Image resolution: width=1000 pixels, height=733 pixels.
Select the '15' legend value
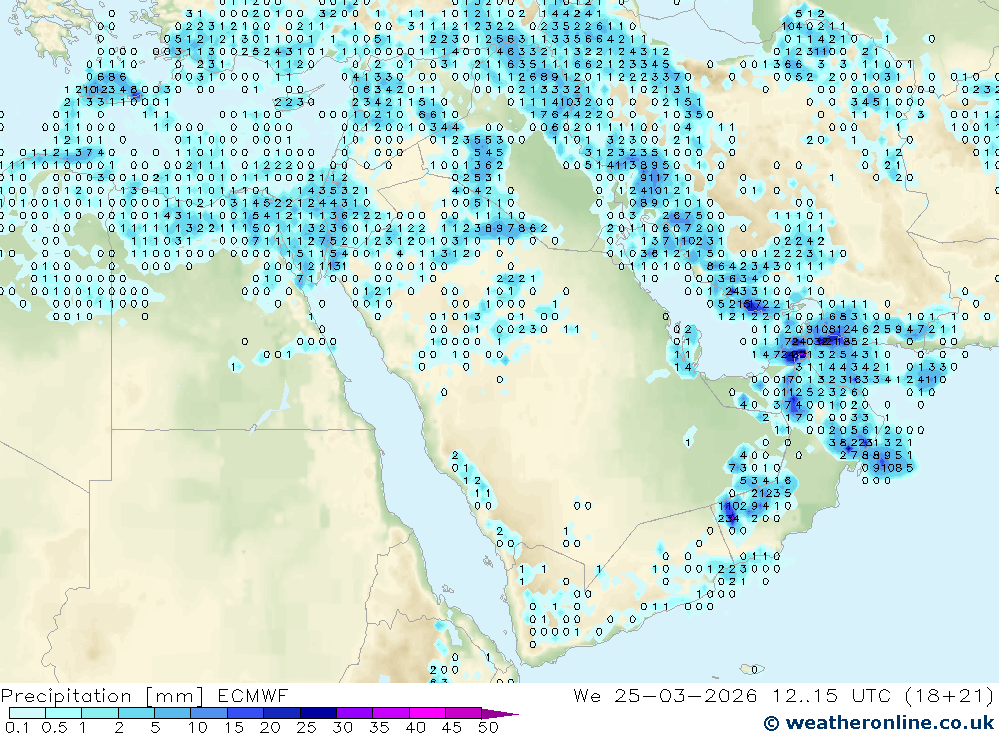234,727
